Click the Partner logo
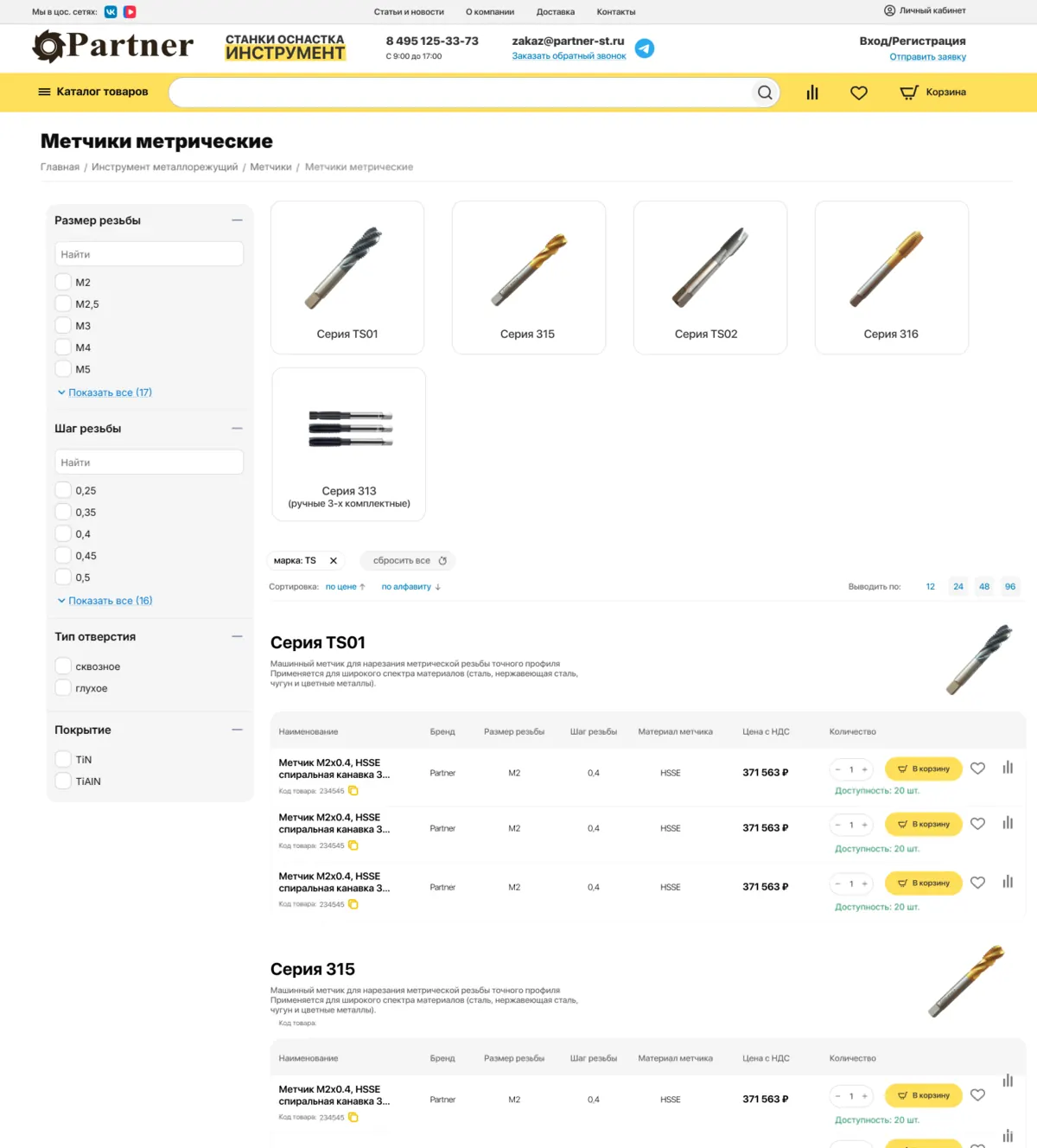The image size is (1037, 1148). click(112, 47)
